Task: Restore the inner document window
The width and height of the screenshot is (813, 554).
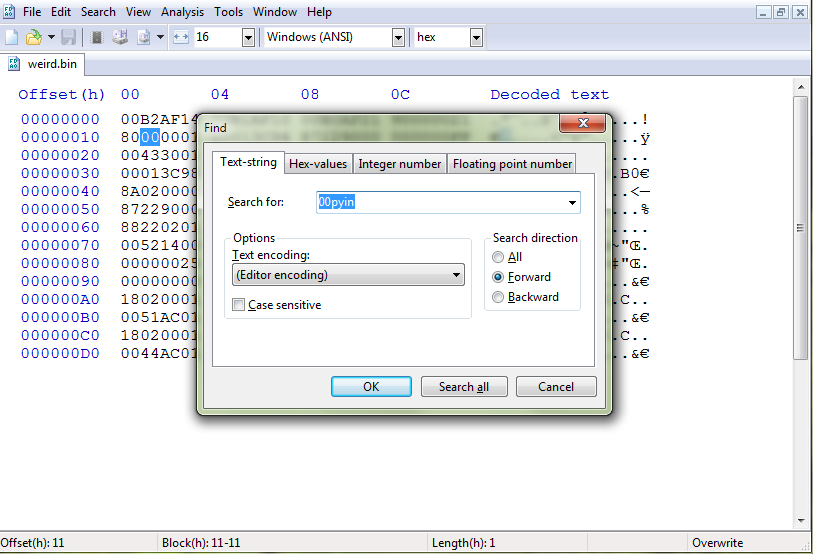Action: [x=781, y=12]
